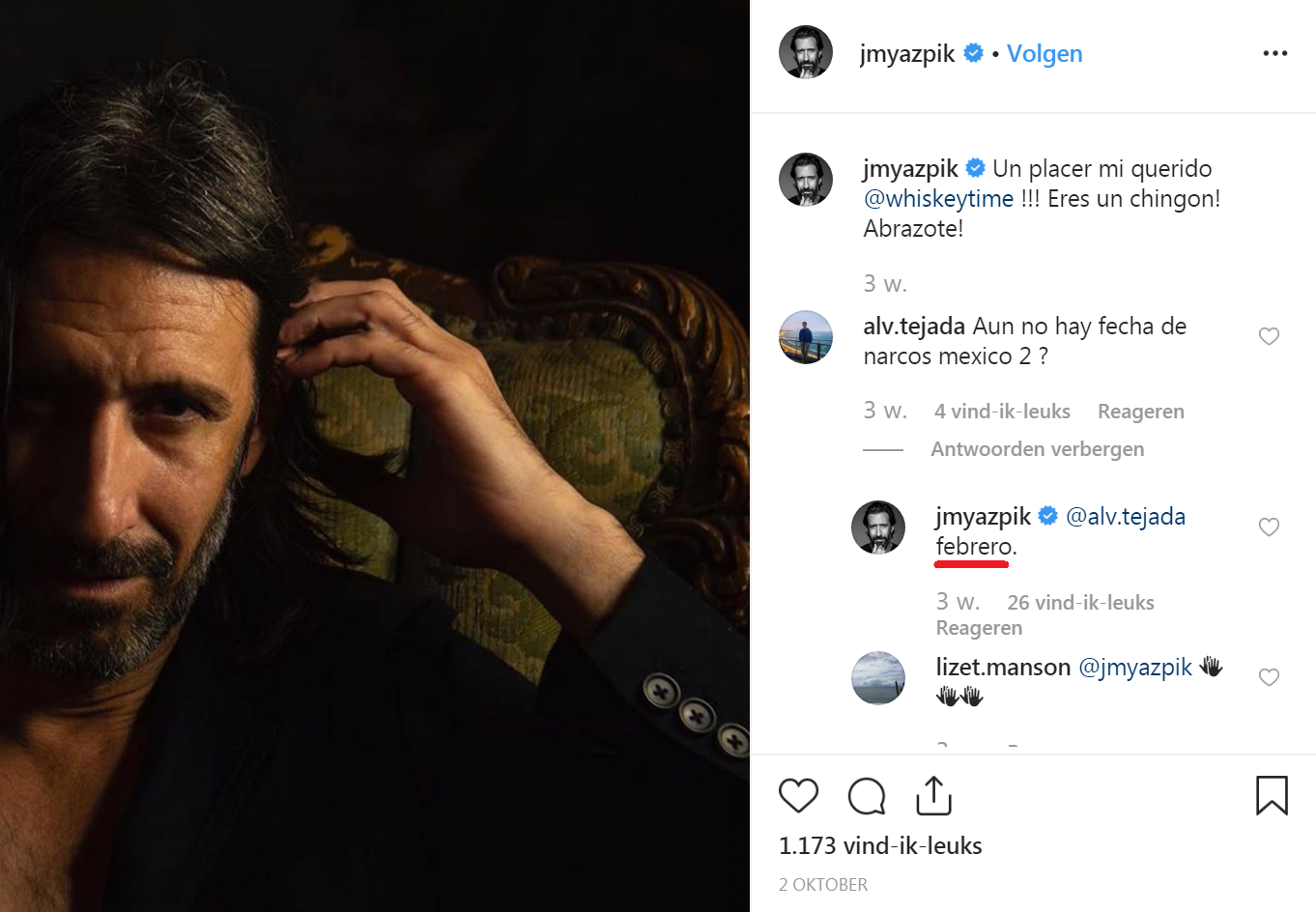Viewport: 1316px width, 912px height.
Task: View the 1.173 vind-ik-leuks likes list
Action: [880, 846]
